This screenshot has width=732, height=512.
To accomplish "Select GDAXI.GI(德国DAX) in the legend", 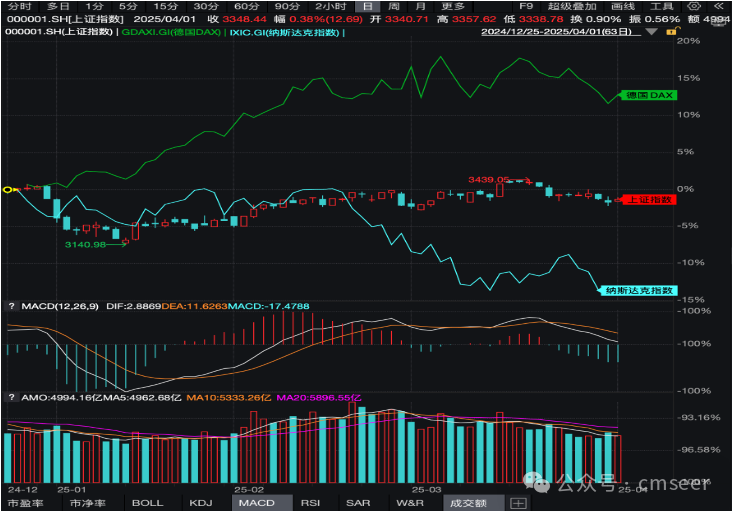I will [171, 32].
